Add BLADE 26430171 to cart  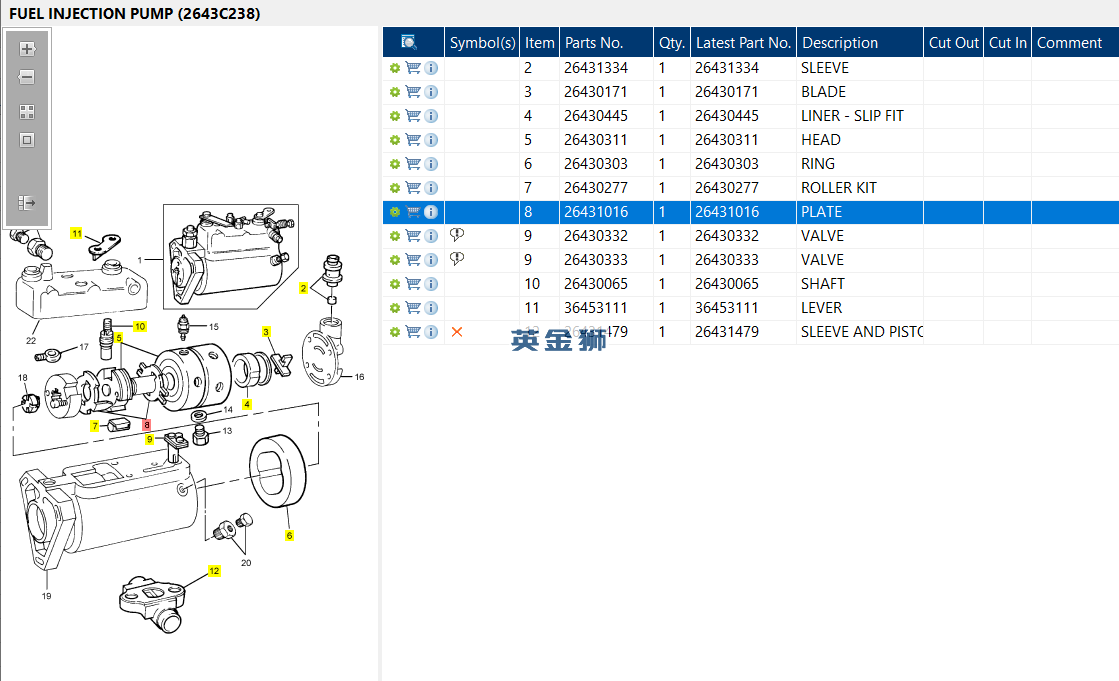tap(412, 92)
